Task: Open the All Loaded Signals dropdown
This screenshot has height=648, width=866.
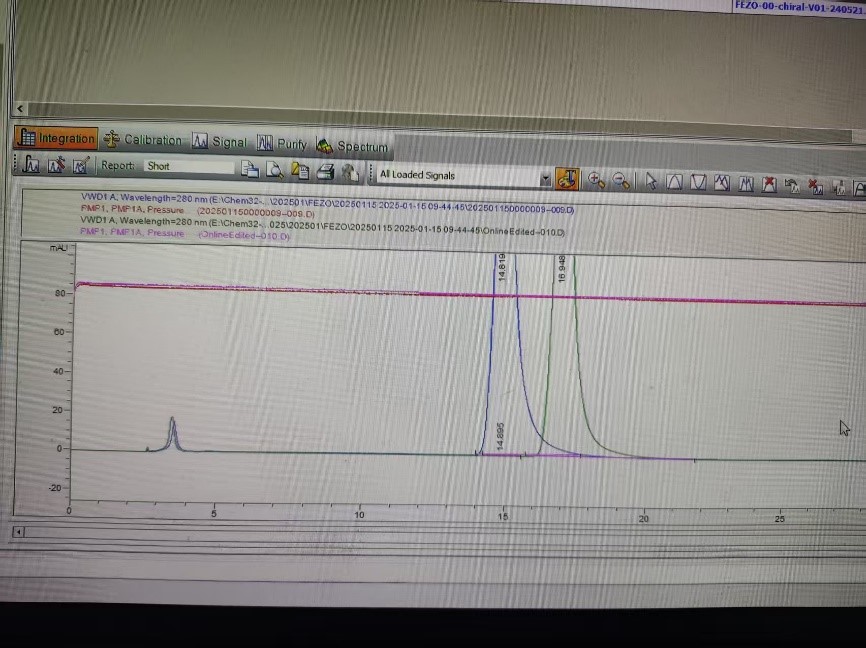Action: [545, 178]
